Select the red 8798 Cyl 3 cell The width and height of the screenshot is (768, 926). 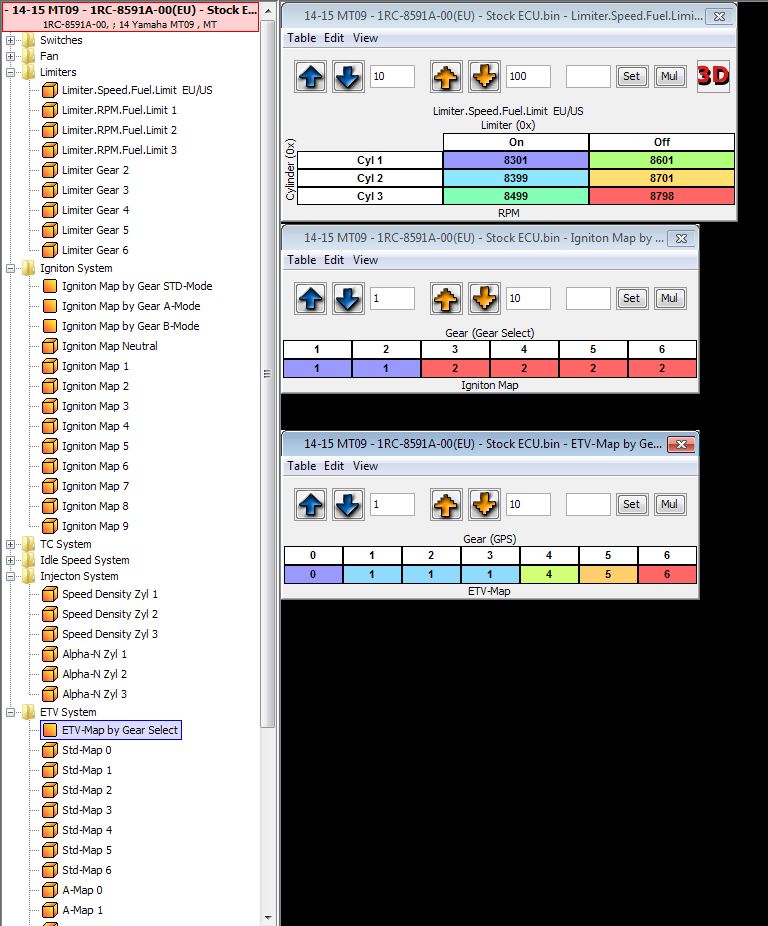661,196
